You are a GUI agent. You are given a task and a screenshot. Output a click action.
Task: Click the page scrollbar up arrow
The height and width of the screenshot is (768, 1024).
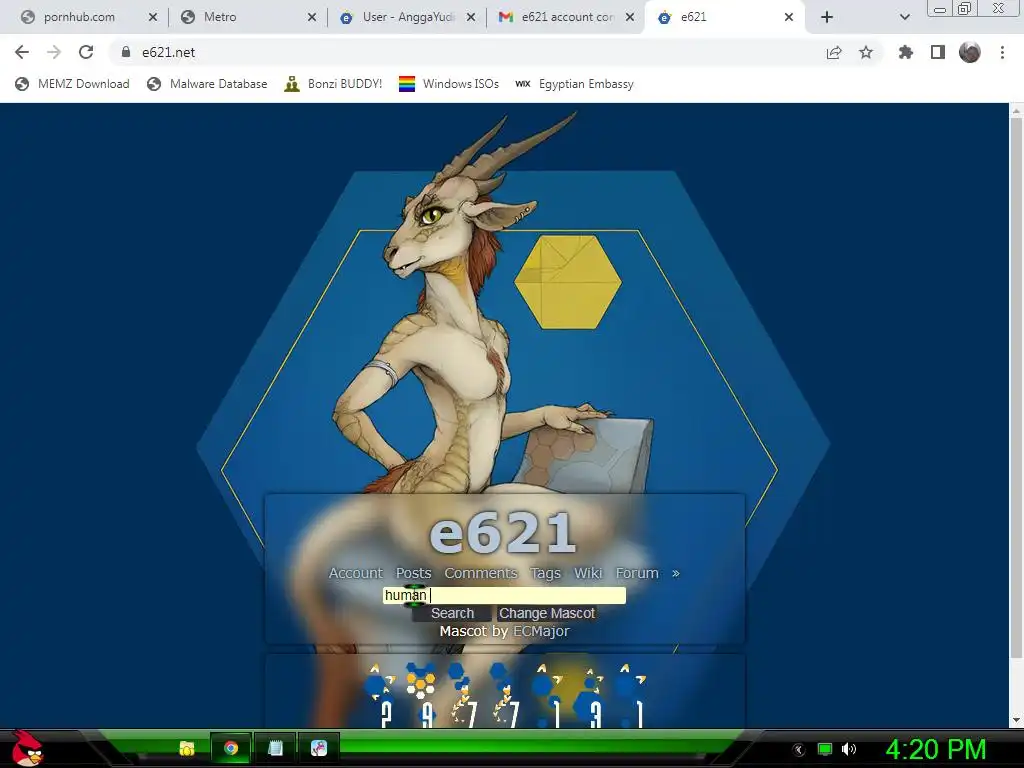[1016, 110]
